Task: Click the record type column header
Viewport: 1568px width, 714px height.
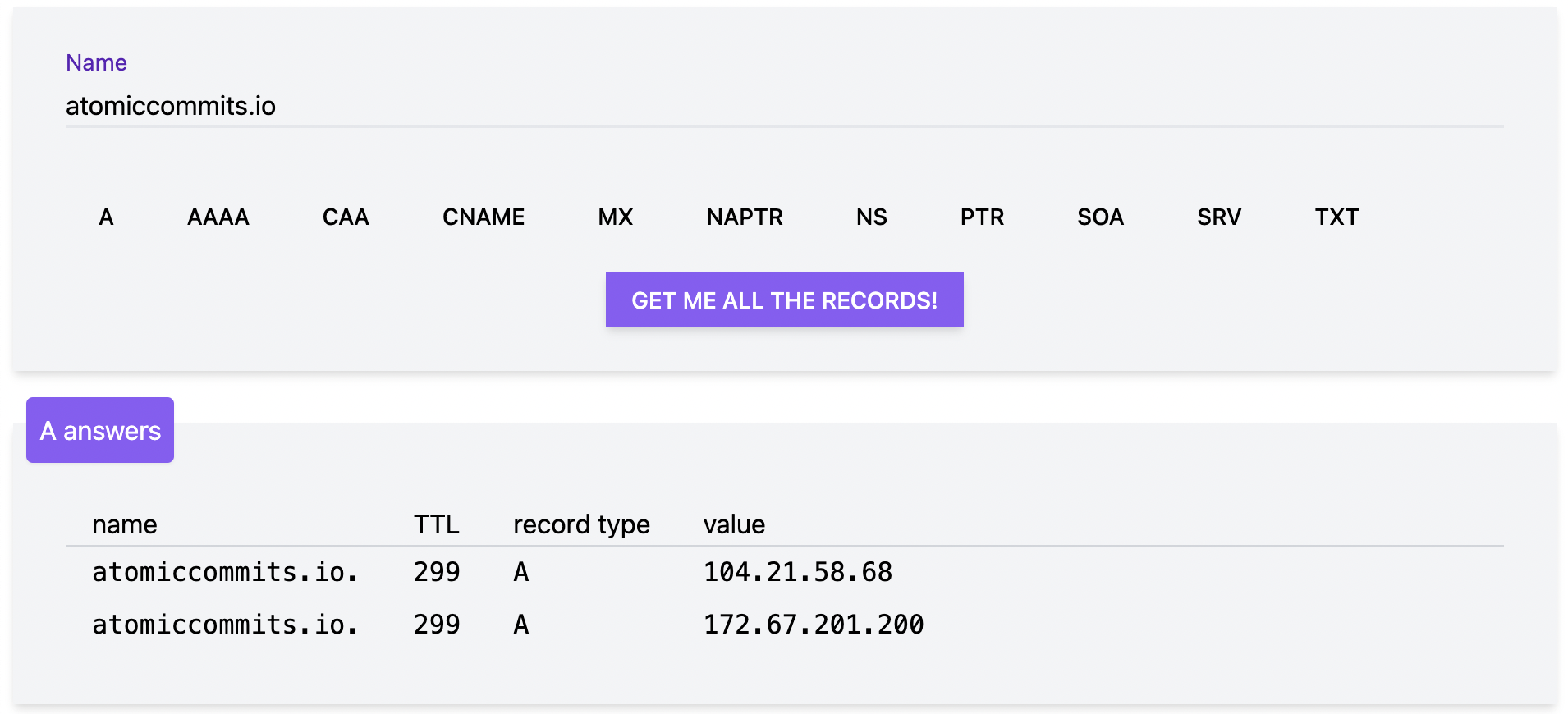Action: (581, 524)
